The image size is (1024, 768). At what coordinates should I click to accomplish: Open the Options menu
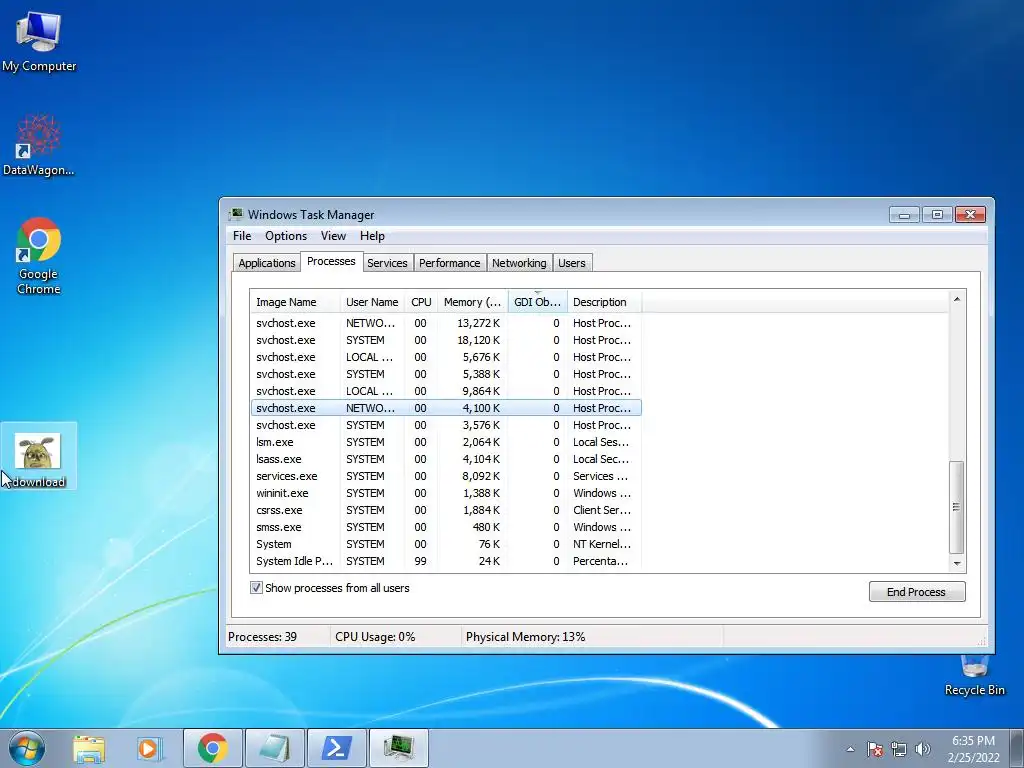point(285,236)
